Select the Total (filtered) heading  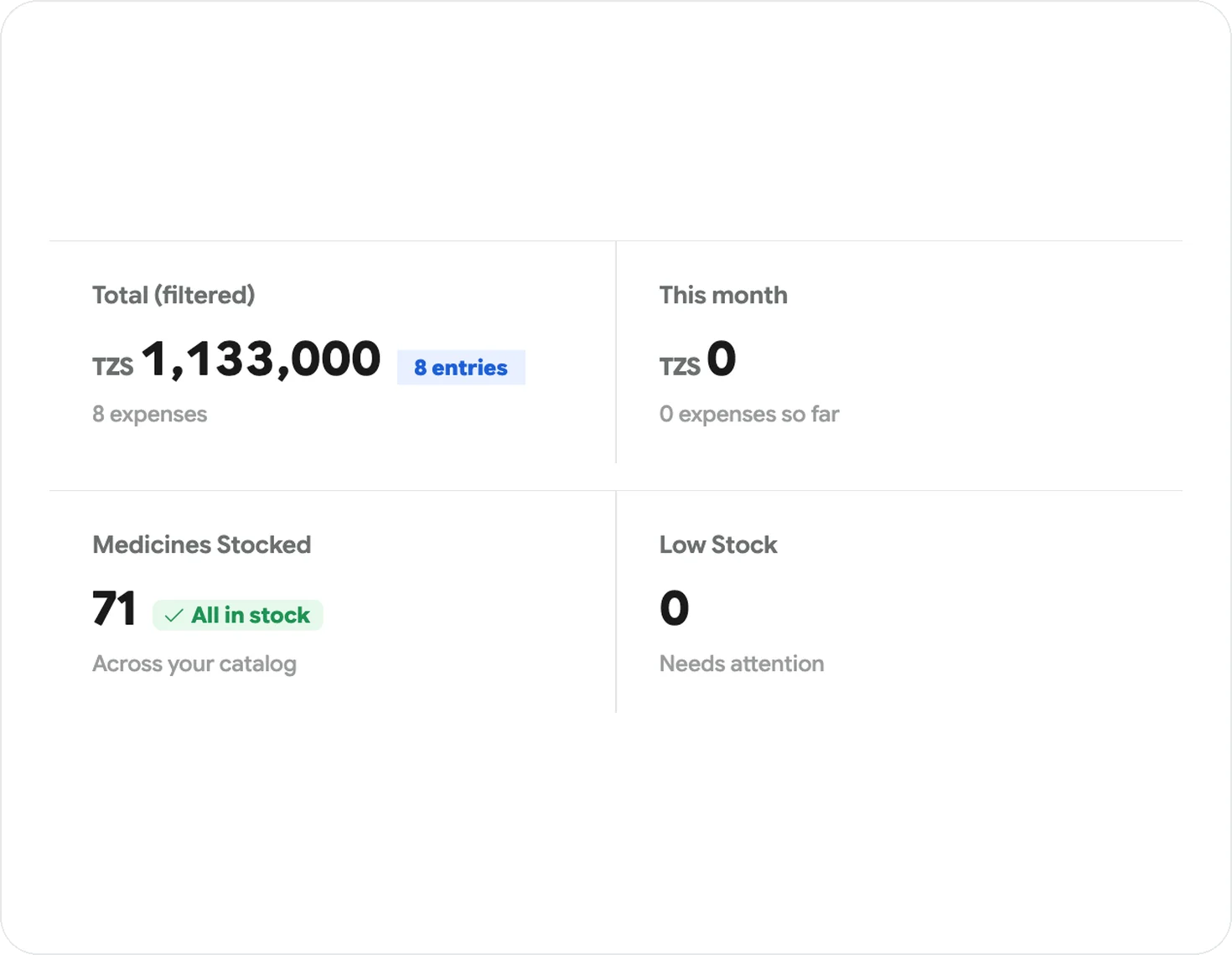tap(173, 295)
